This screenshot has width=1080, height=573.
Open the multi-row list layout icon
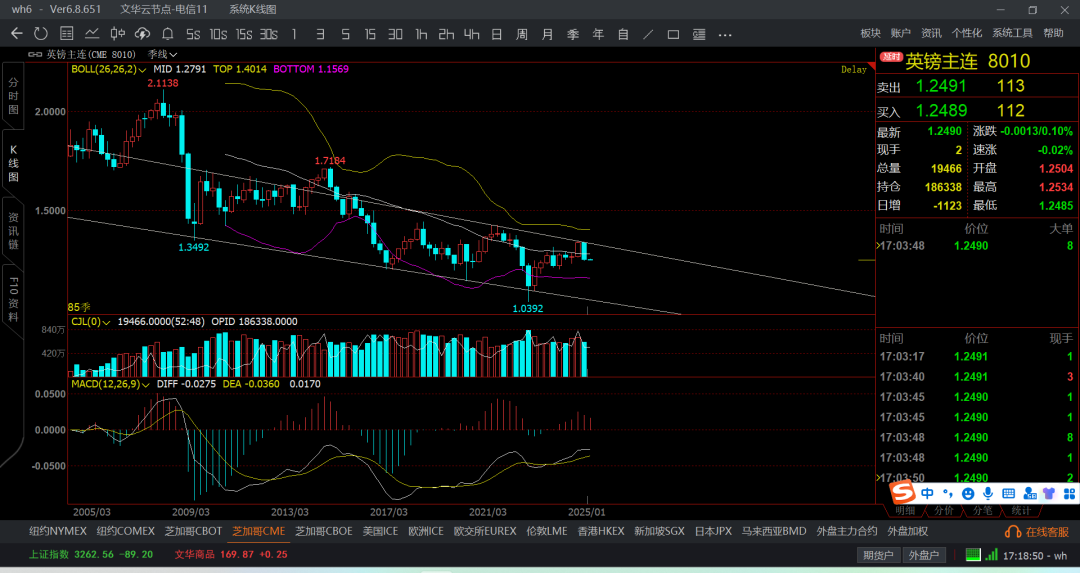pyautogui.click(x=699, y=34)
